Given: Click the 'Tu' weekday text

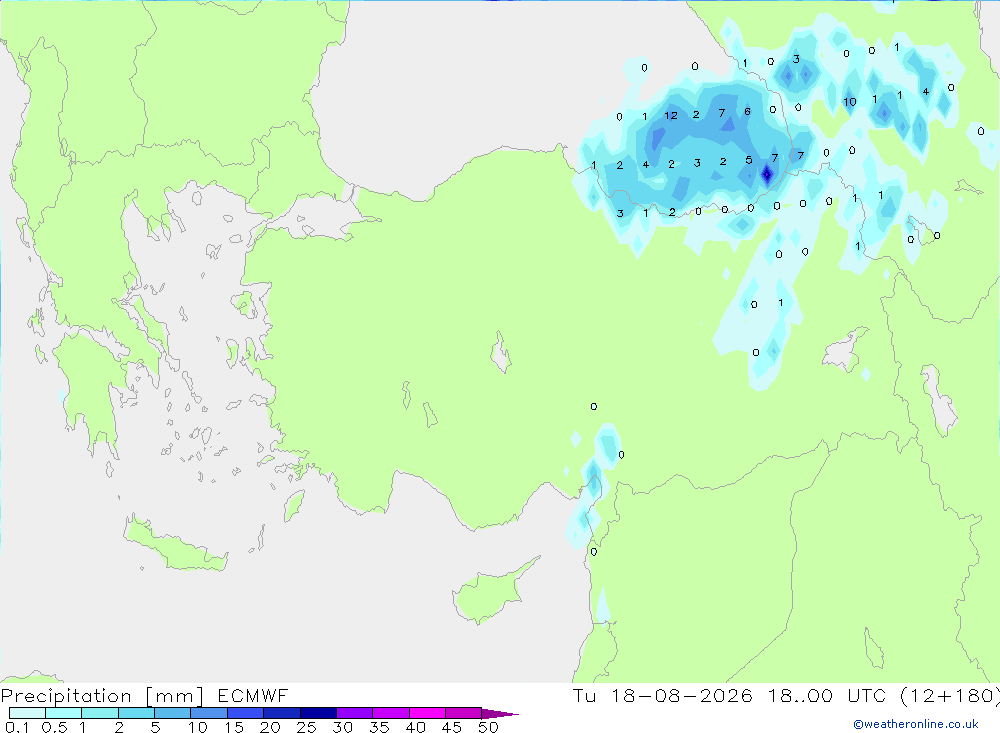Looking at the screenshot, I should [584, 695].
